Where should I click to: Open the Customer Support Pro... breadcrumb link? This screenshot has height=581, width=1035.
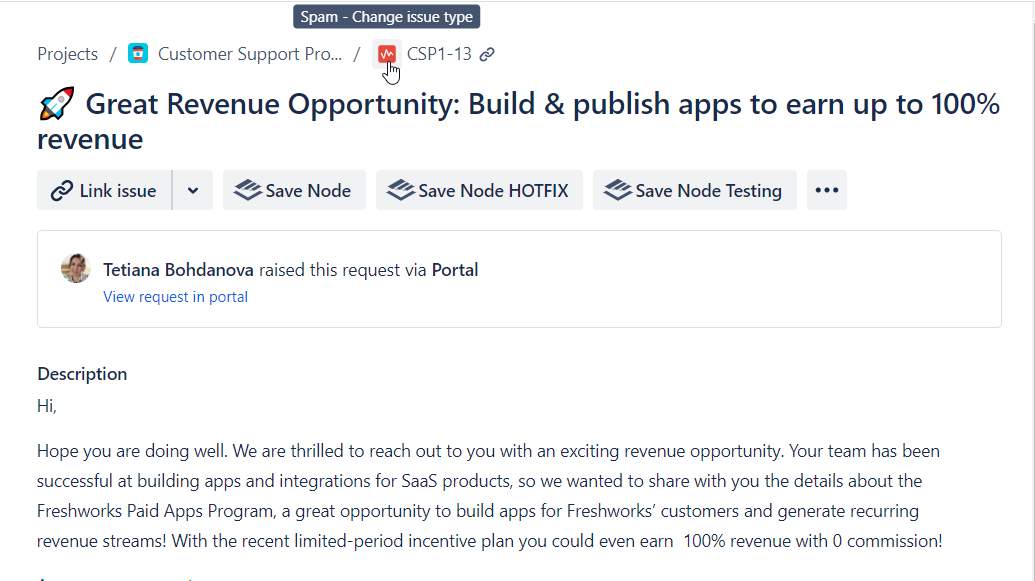[x=249, y=54]
